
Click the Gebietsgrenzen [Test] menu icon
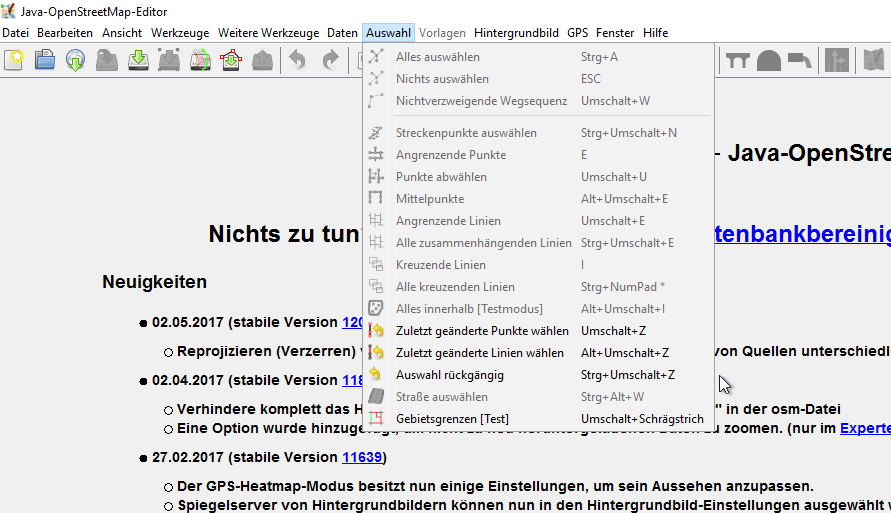tap(376, 419)
